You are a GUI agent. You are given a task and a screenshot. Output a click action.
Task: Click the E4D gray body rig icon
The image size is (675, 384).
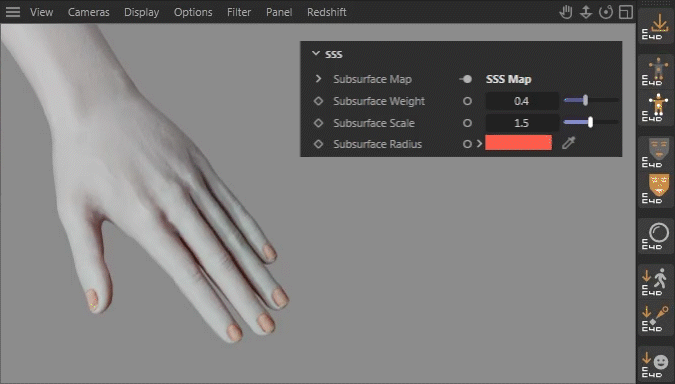pos(656,72)
